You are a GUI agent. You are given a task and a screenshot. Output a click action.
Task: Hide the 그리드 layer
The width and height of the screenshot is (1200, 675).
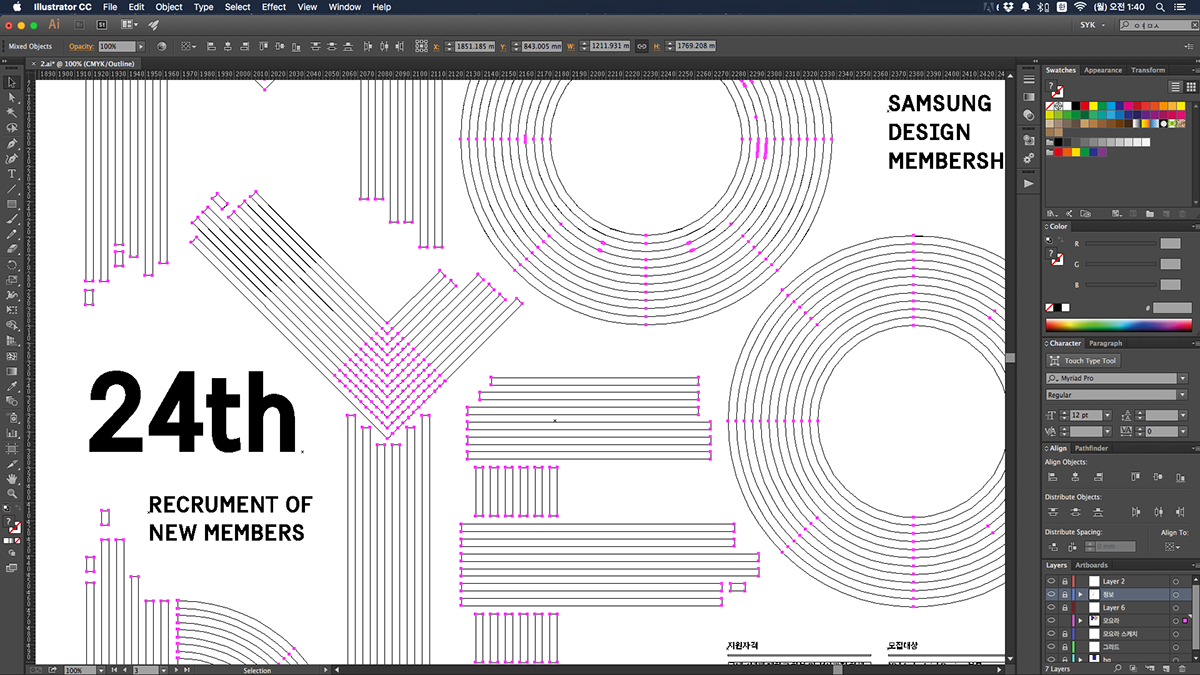[x=1051, y=646]
